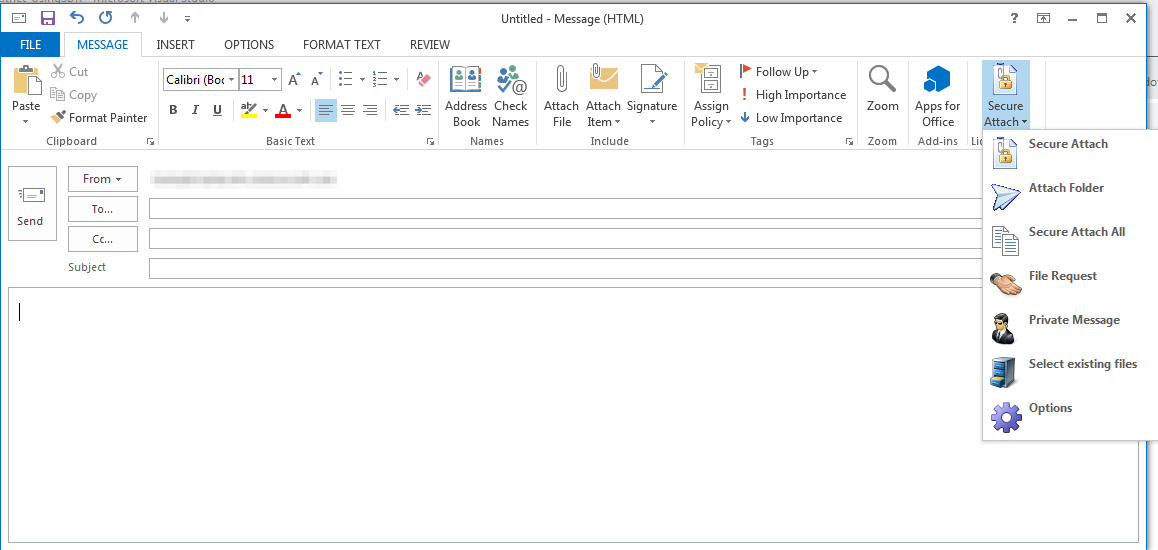The width and height of the screenshot is (1158, 550).
Task: Open the font color picker arrow
Action: [298, 110]
